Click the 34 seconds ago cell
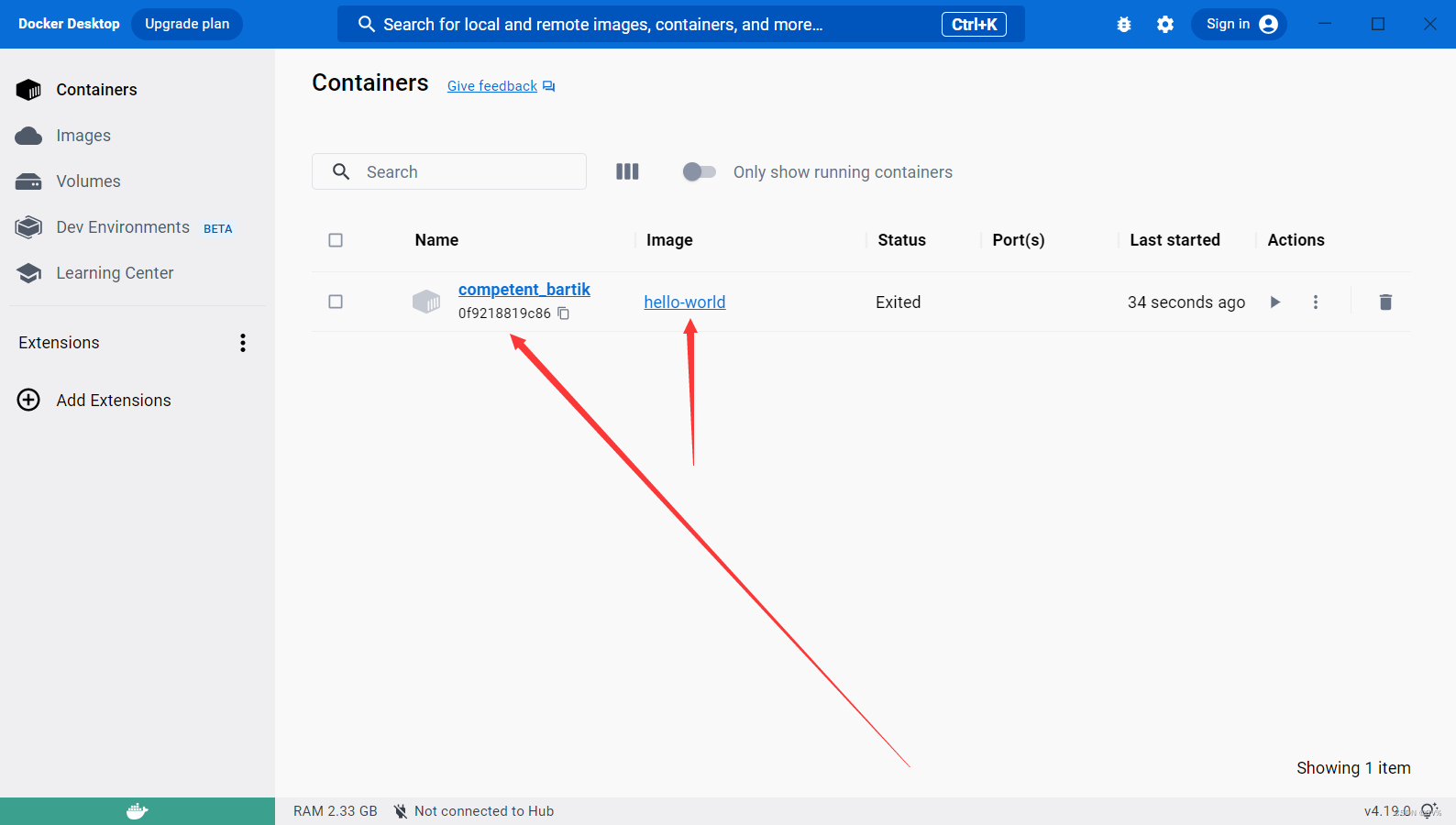Screen dimensions: 1456x825 [1186, 302]
